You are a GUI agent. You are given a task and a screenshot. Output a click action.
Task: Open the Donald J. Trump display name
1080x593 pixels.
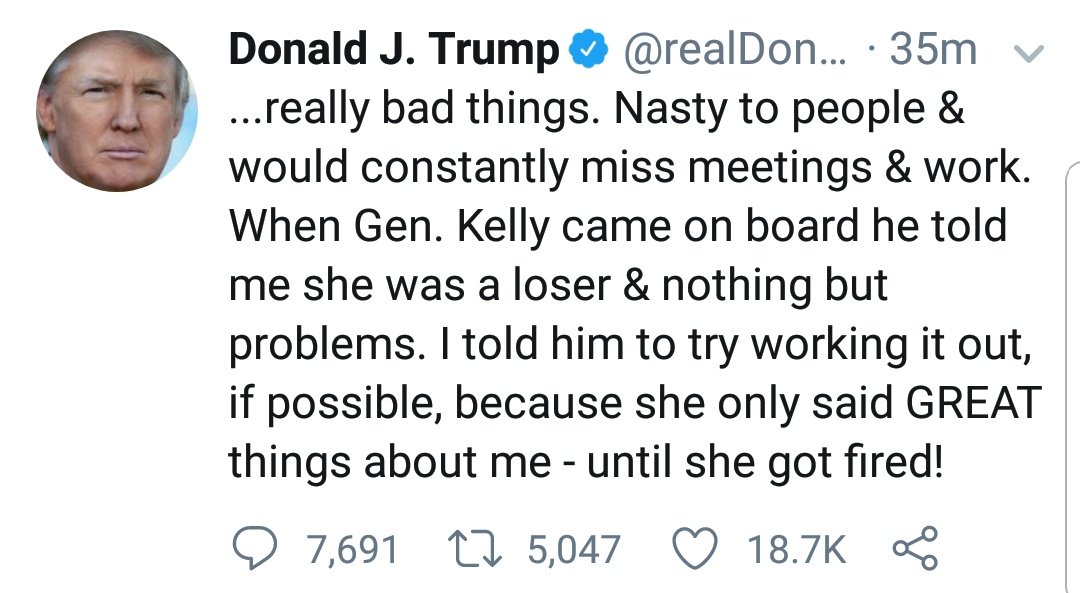393,50
